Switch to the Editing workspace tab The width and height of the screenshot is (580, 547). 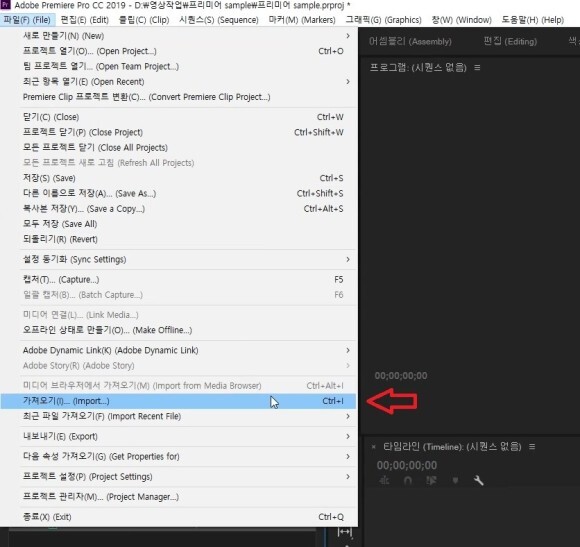click(x=510, y=41)
